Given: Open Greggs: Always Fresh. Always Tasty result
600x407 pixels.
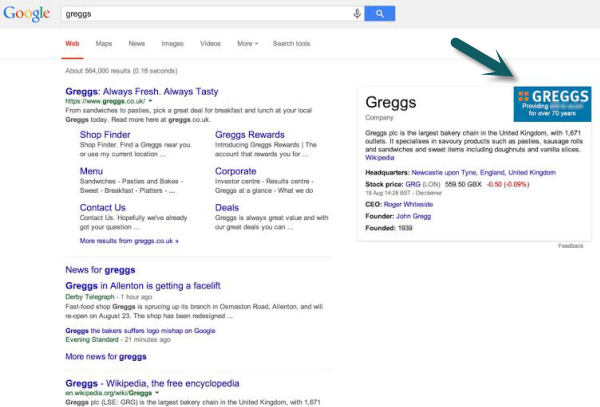Looking at the screenshot, I should pyautogui.click(x=142, y=91).
